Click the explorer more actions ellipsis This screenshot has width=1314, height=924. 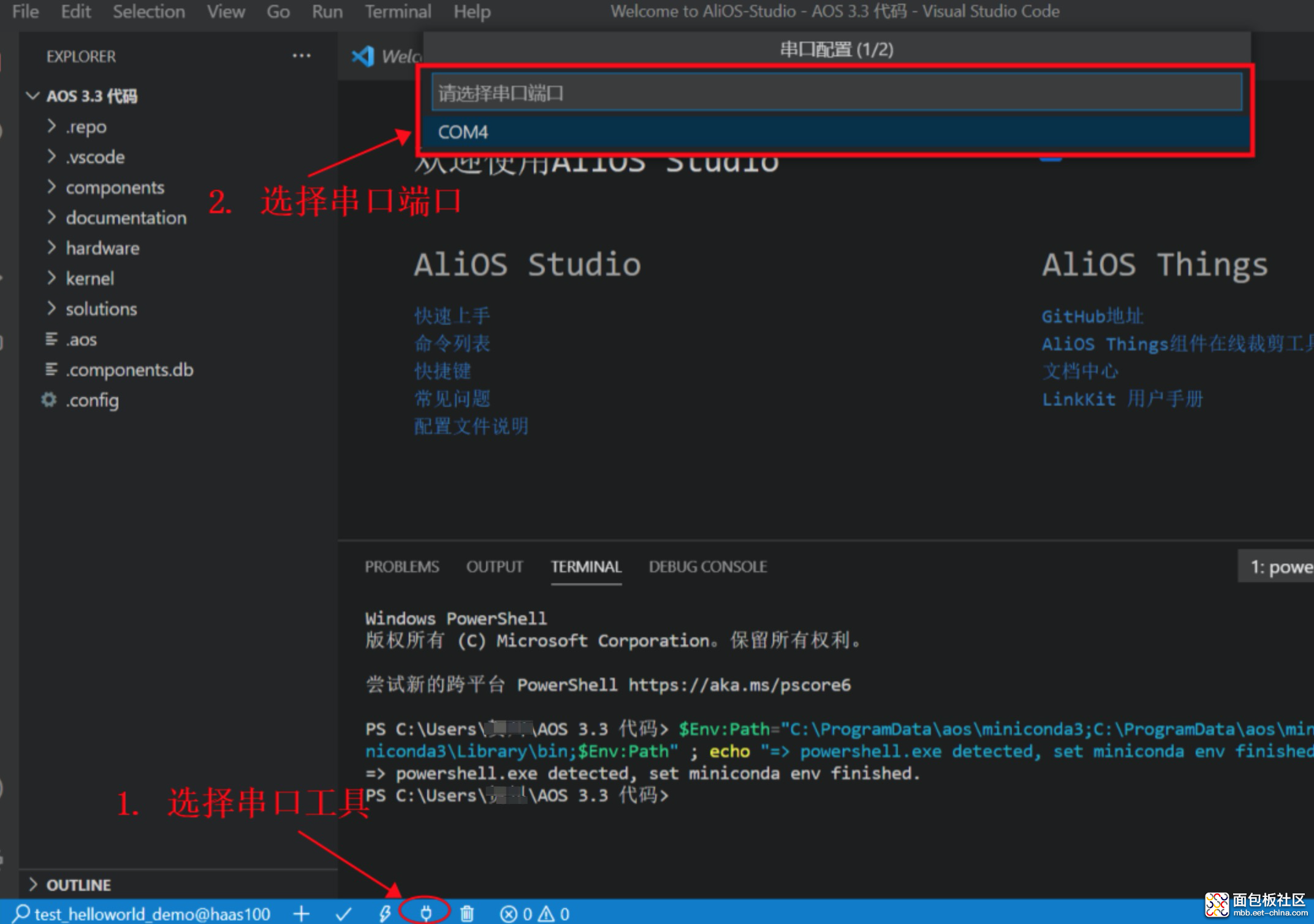[301, 56]
